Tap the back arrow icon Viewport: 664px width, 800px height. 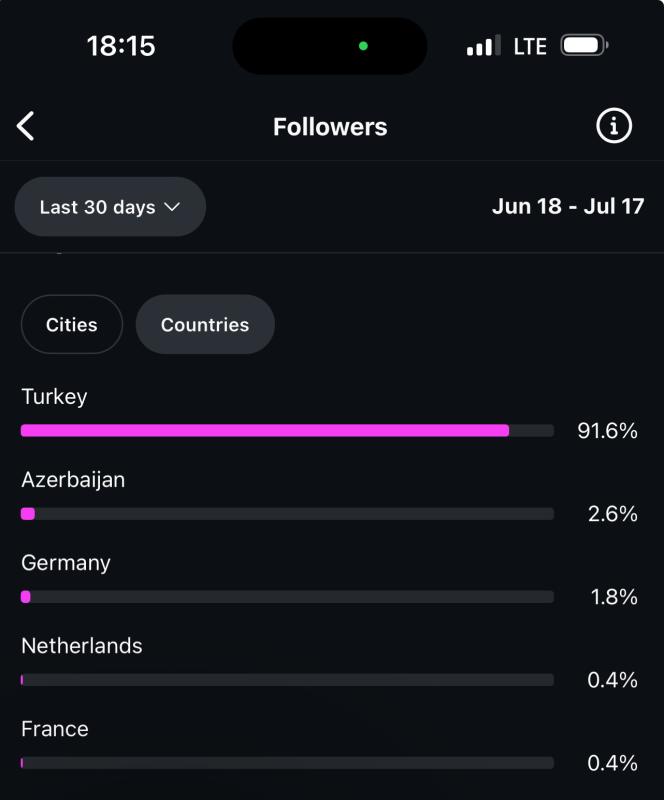(x=26, y=126)
